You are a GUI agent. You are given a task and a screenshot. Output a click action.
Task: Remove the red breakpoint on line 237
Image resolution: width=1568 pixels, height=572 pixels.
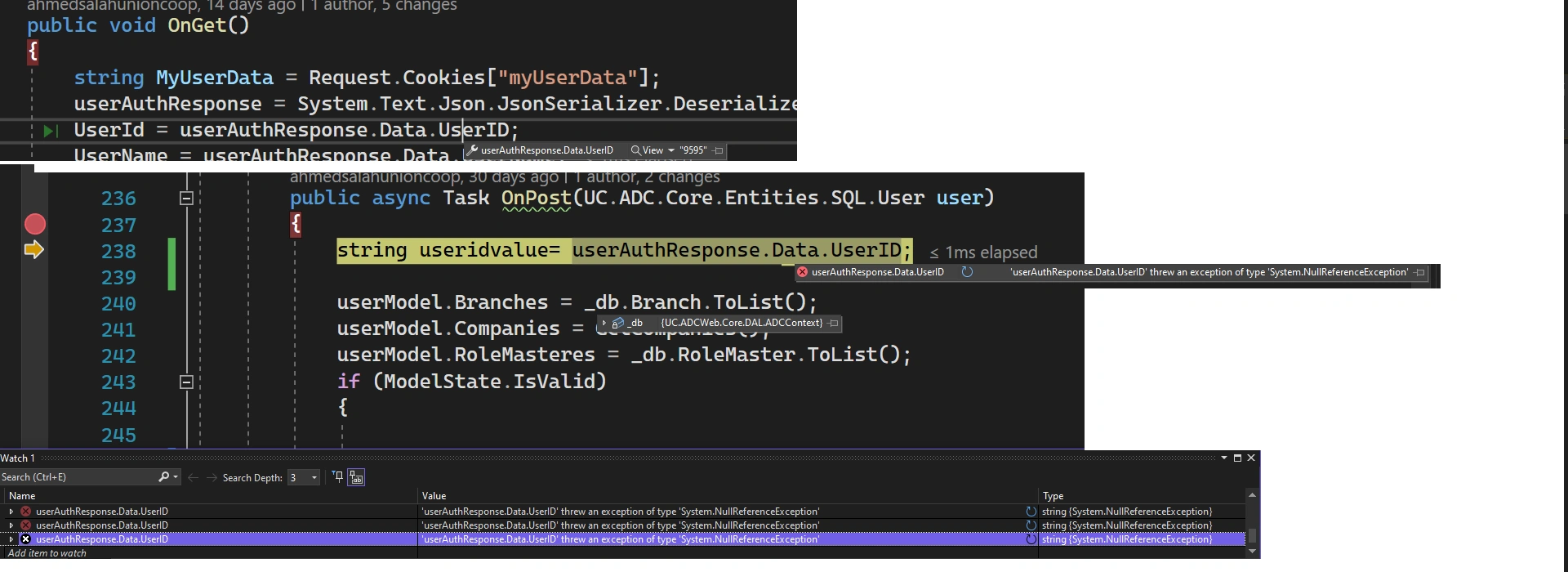(x=35, y=224)
